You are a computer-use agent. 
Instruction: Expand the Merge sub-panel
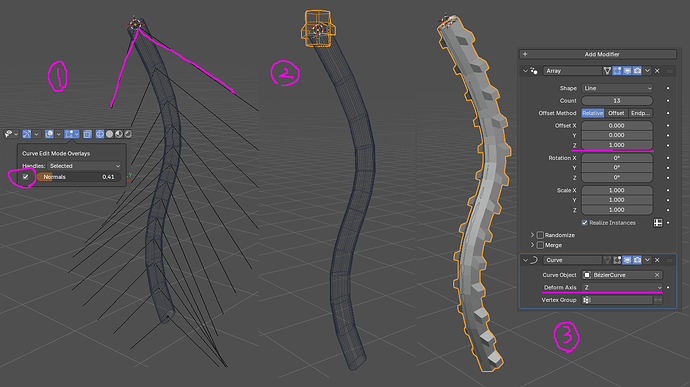coord(532,245)
